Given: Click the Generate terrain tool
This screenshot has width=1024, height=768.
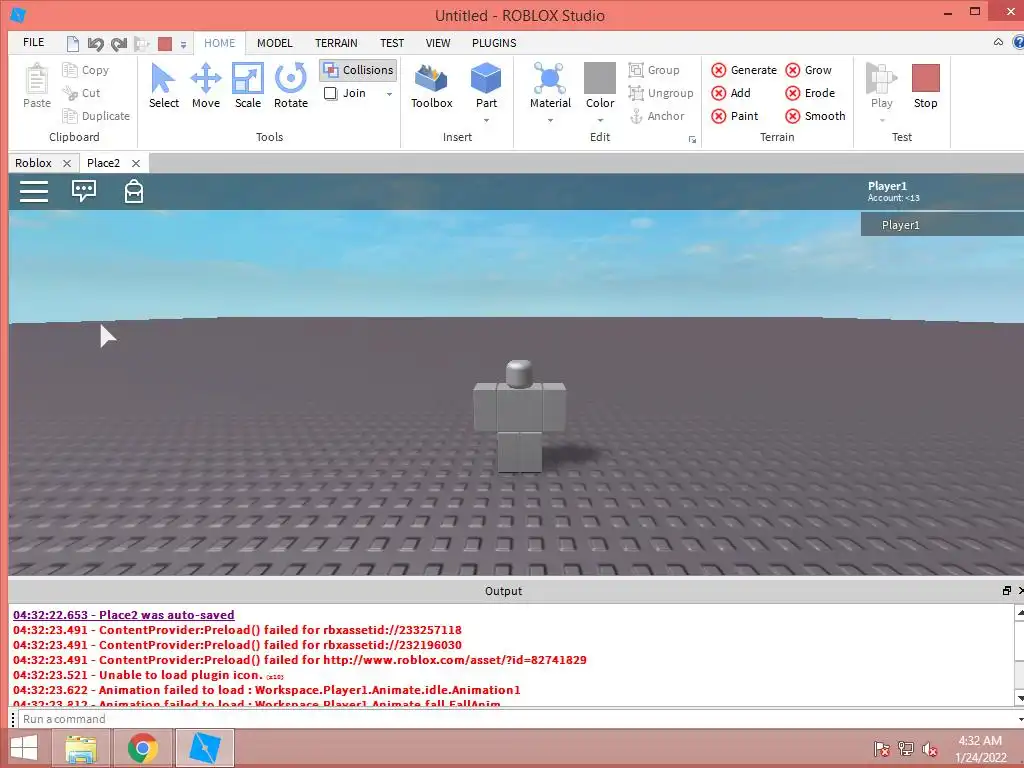Looking at the screenshot, I should [x=744, y=70].
